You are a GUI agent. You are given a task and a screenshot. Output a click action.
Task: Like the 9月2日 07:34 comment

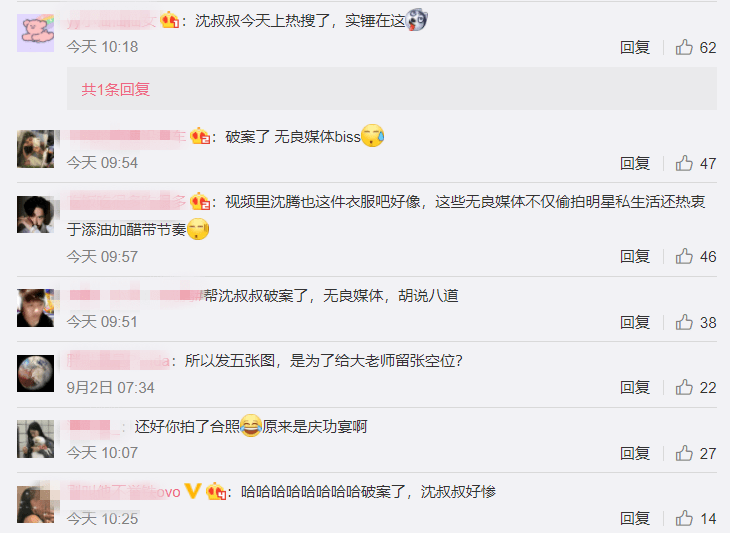(684, 387)
